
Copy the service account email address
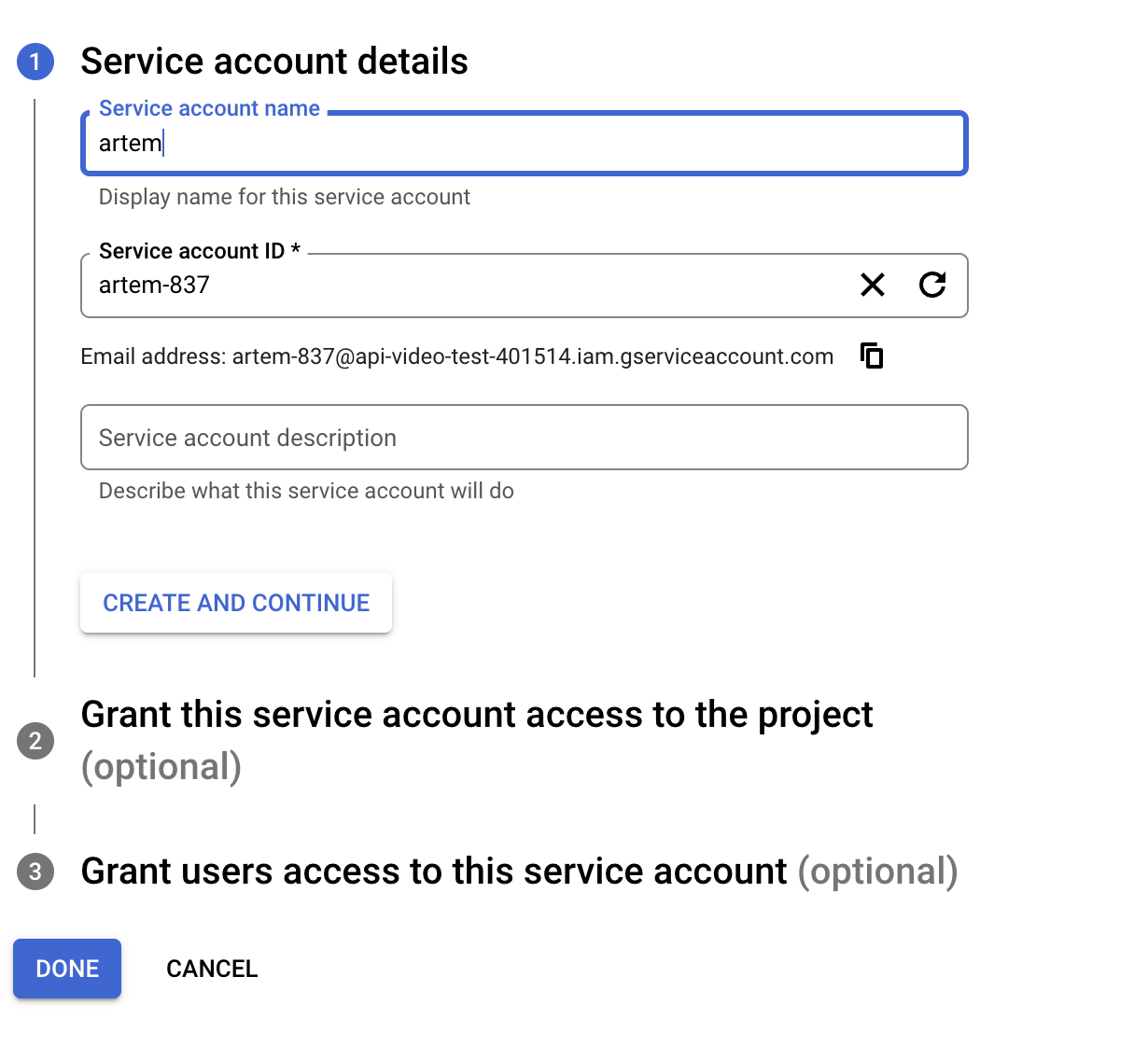[872, 356]
